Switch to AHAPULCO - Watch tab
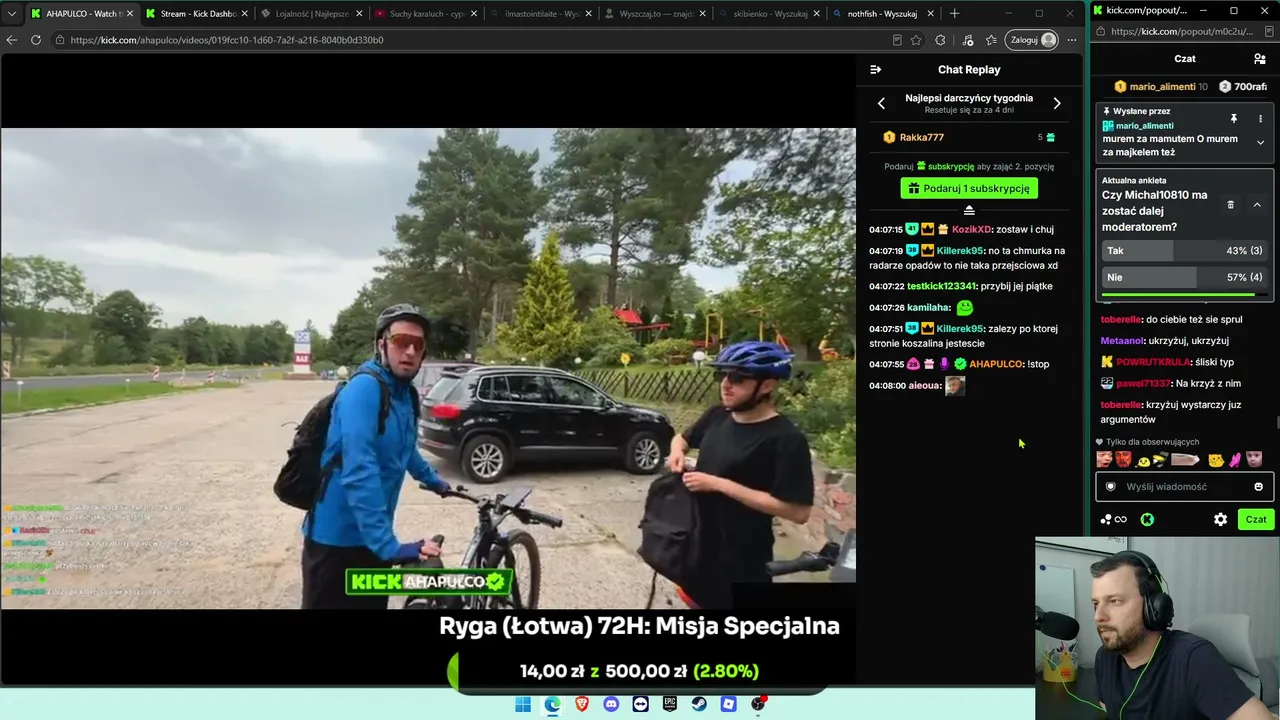This screenshot has width=1280, height=720. 82,14
